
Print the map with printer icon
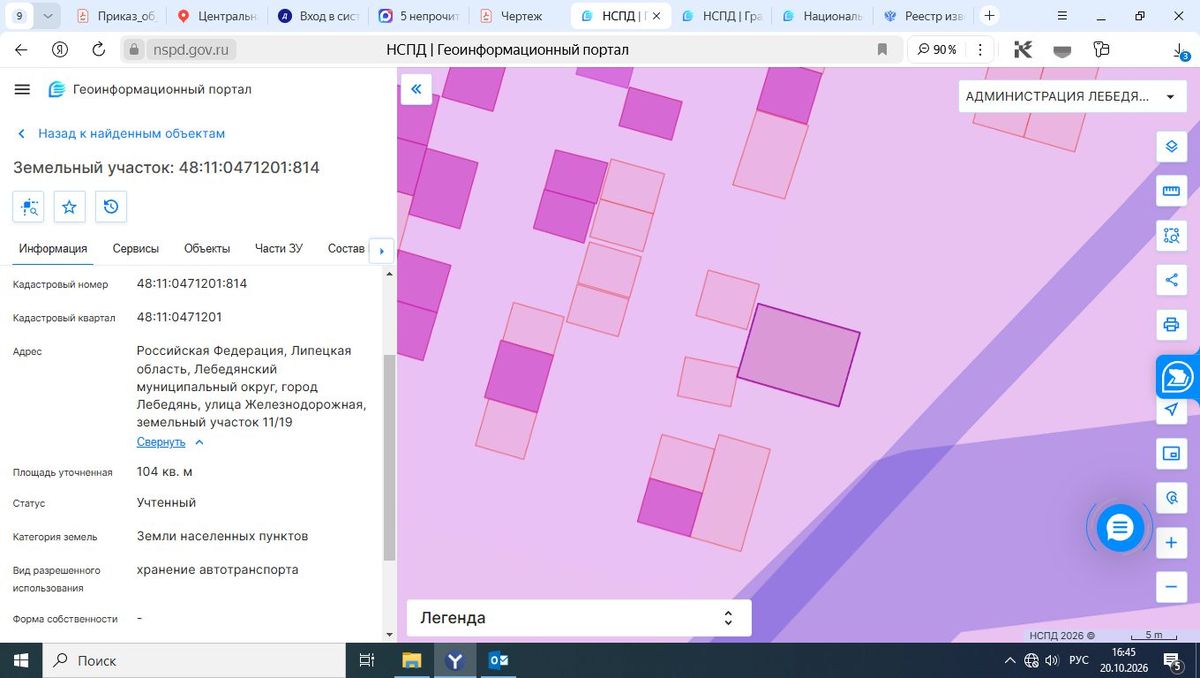tap(1171, 324)
